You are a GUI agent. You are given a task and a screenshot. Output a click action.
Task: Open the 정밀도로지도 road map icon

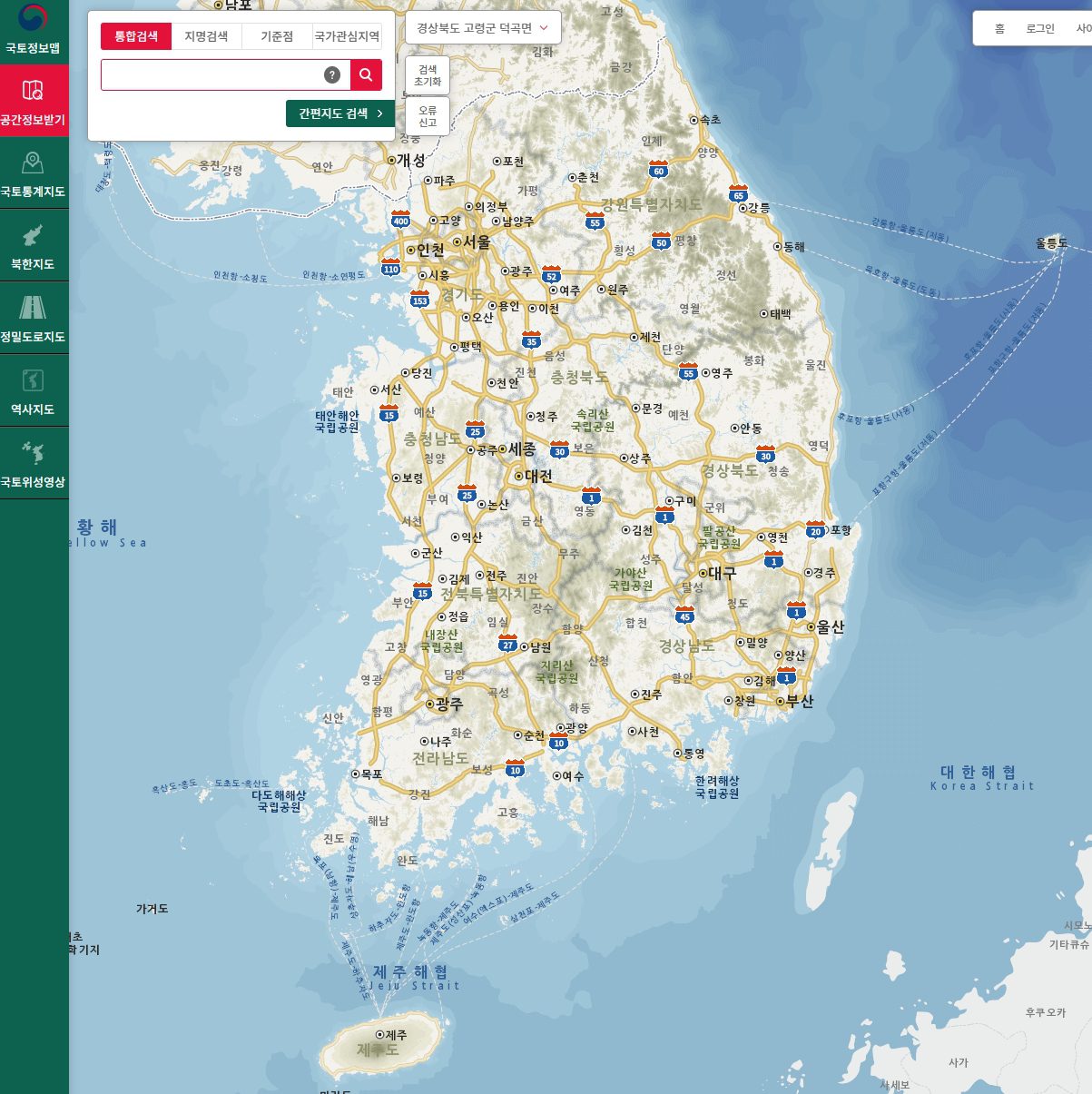coord(34,319)
